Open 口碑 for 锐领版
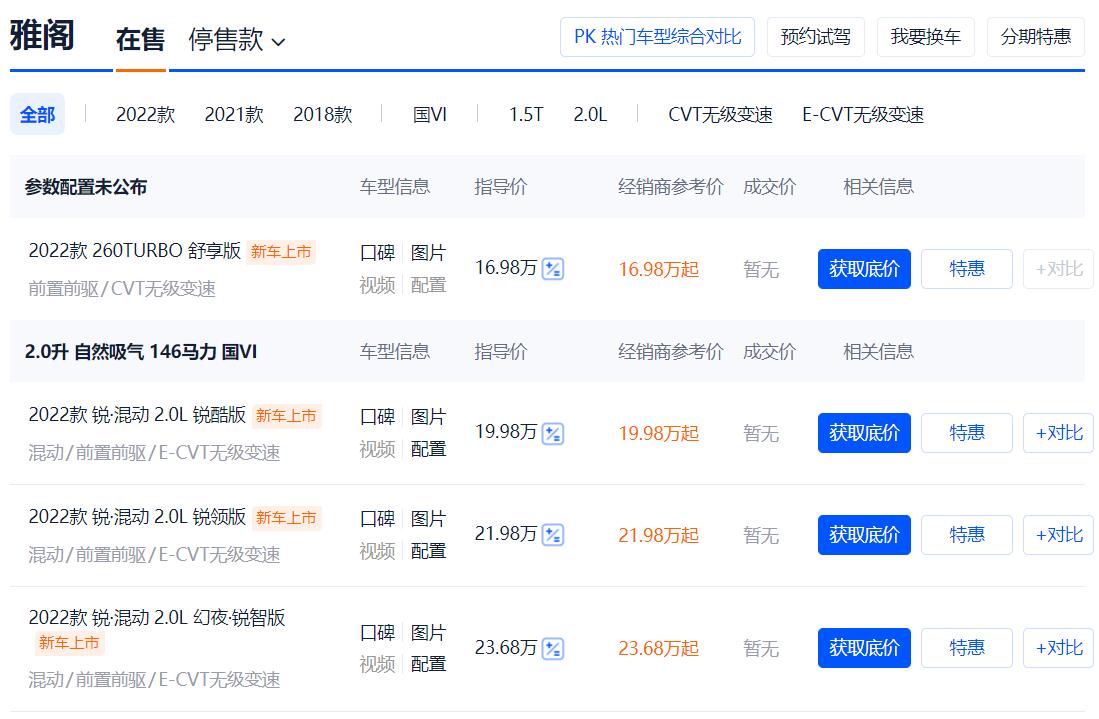Image resolution: width=1099 pixels, height=719 pixels. [x=377, y=519]
